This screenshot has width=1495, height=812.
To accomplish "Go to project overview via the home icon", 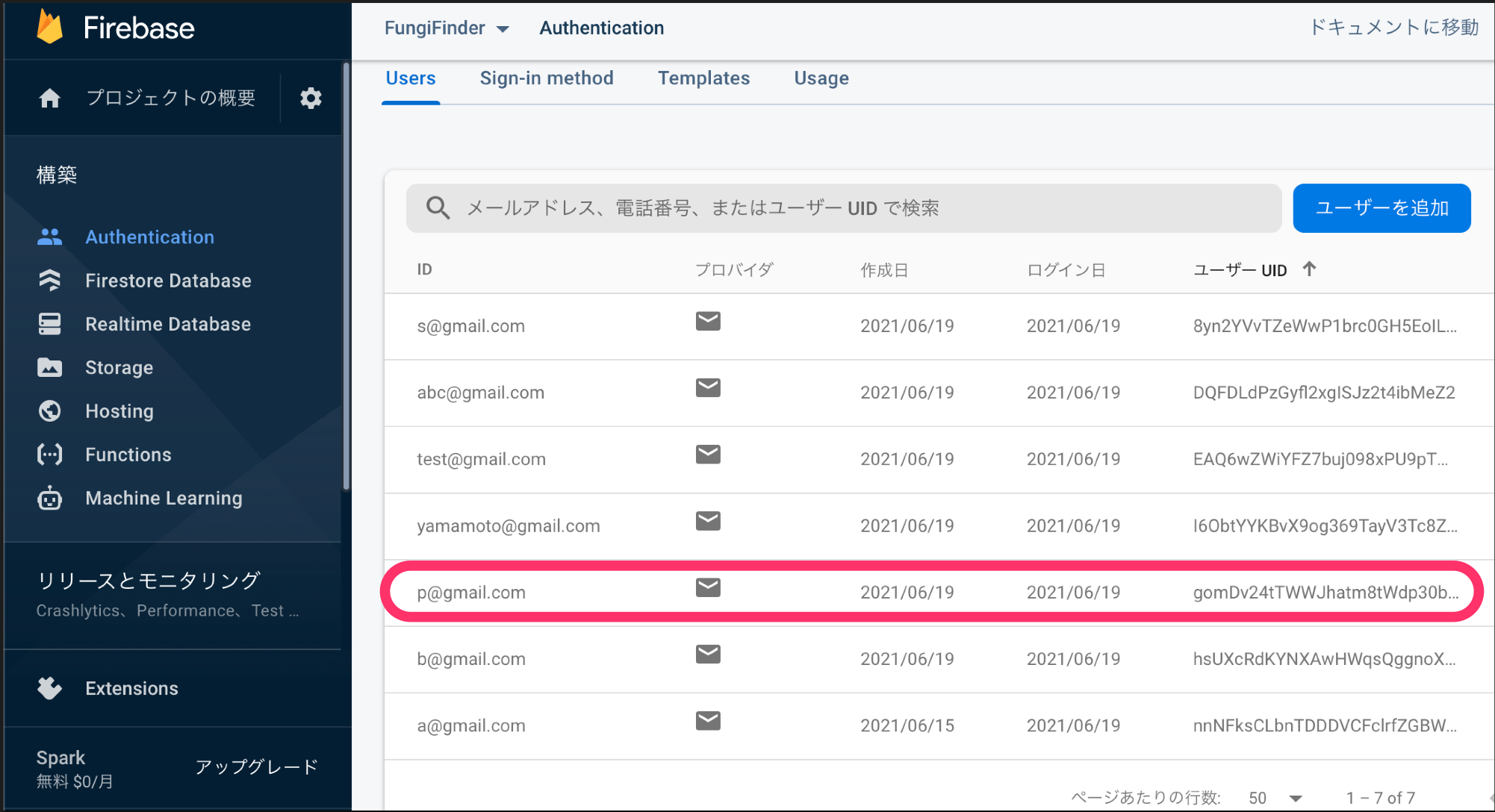I will 49,98.
